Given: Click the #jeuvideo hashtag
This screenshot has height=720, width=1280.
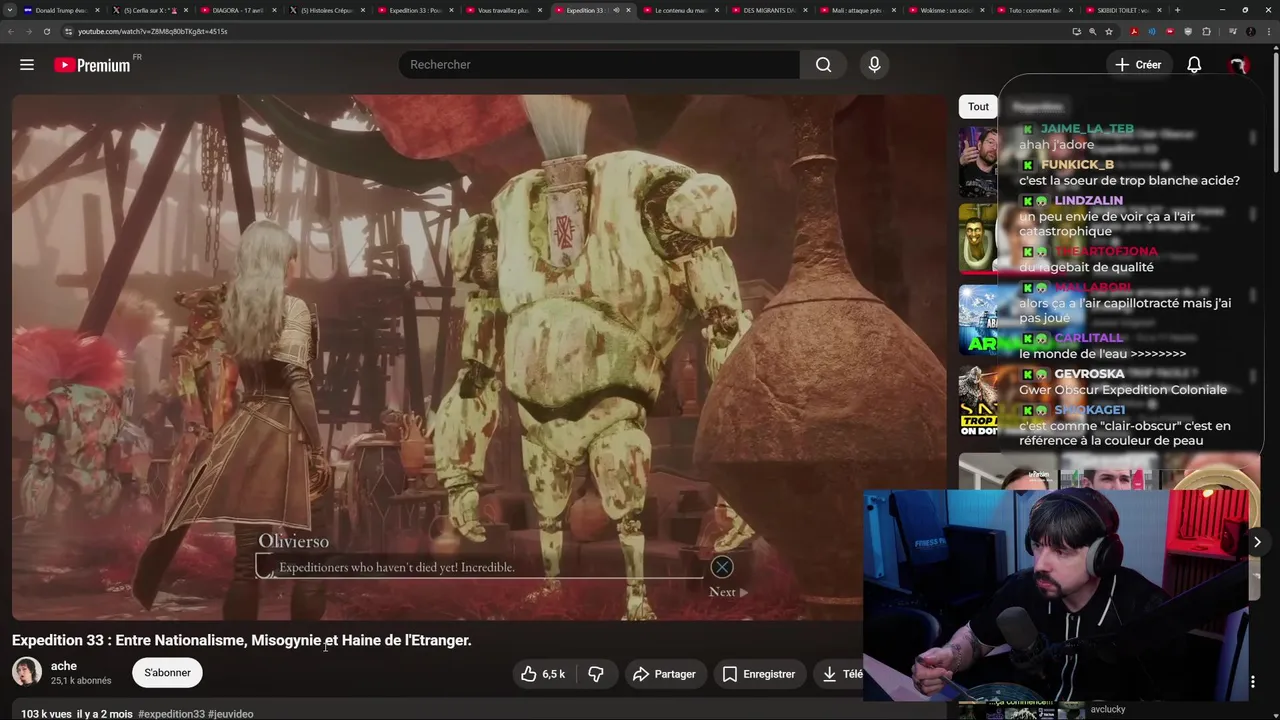Looking at the screenshot, I should pos(230,714).
